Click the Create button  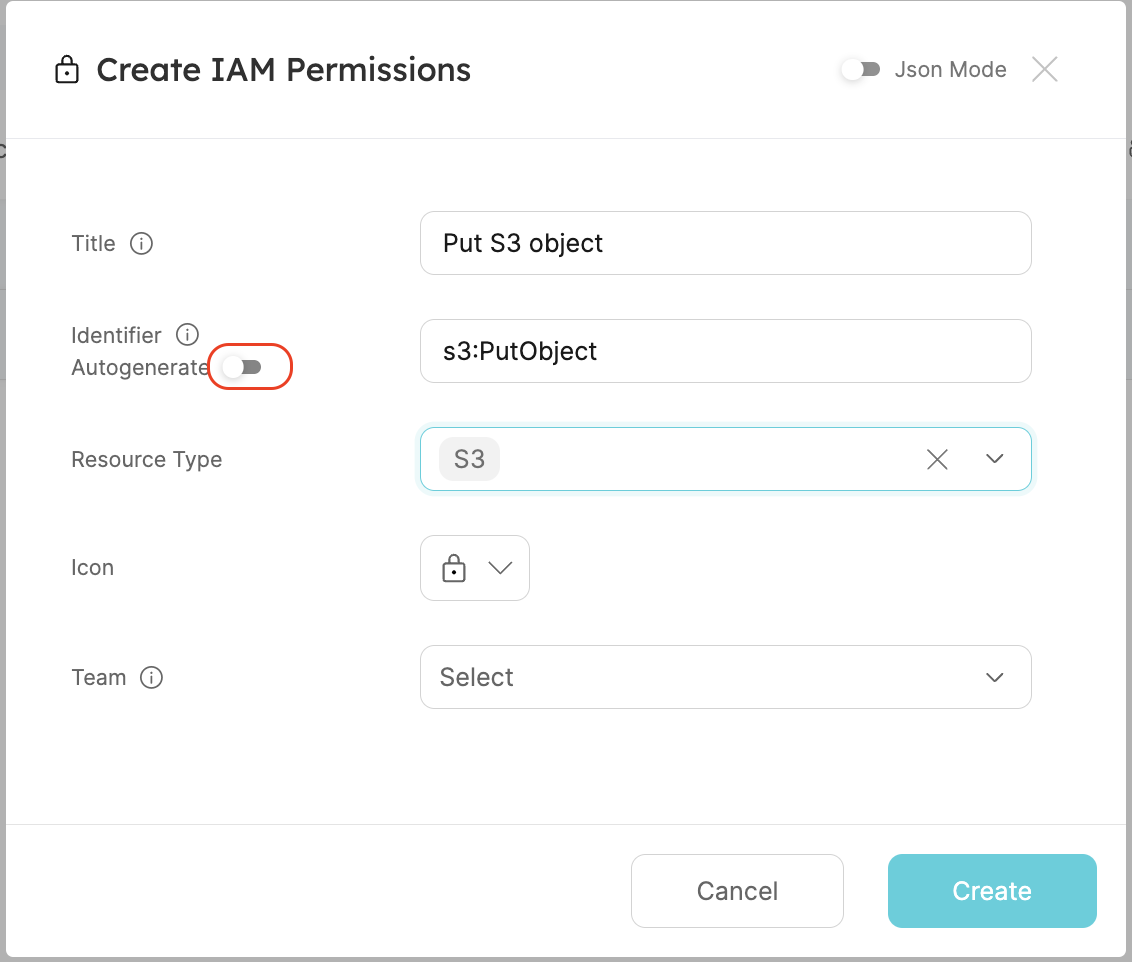[992, 891]
